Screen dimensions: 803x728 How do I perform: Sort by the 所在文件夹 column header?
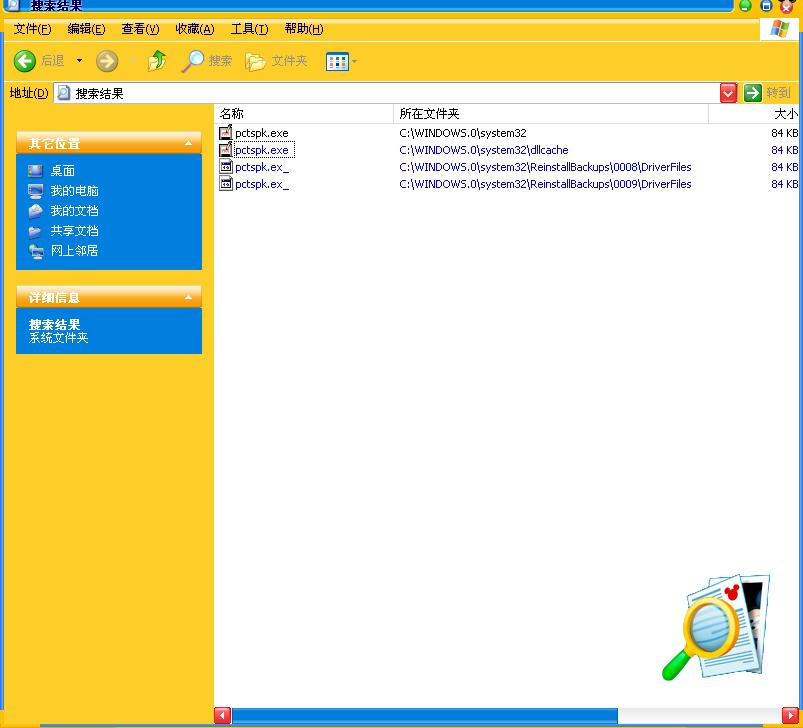click(551, 114)
